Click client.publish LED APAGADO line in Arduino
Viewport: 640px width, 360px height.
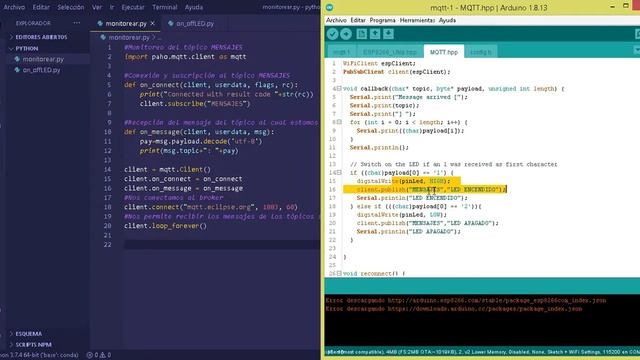428,223
